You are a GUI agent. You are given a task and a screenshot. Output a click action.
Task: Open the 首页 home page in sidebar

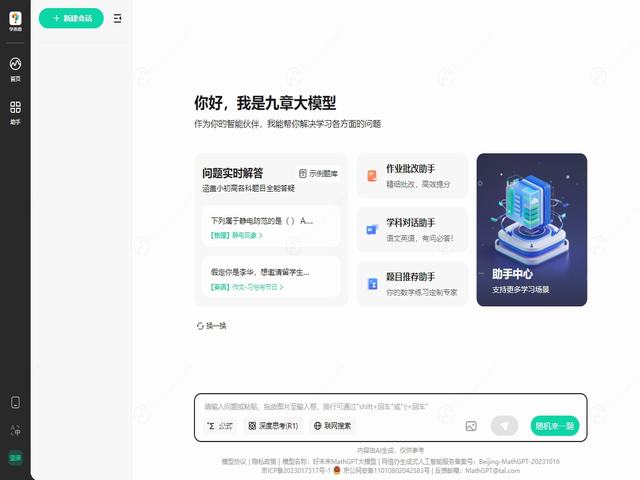[15, 69]
